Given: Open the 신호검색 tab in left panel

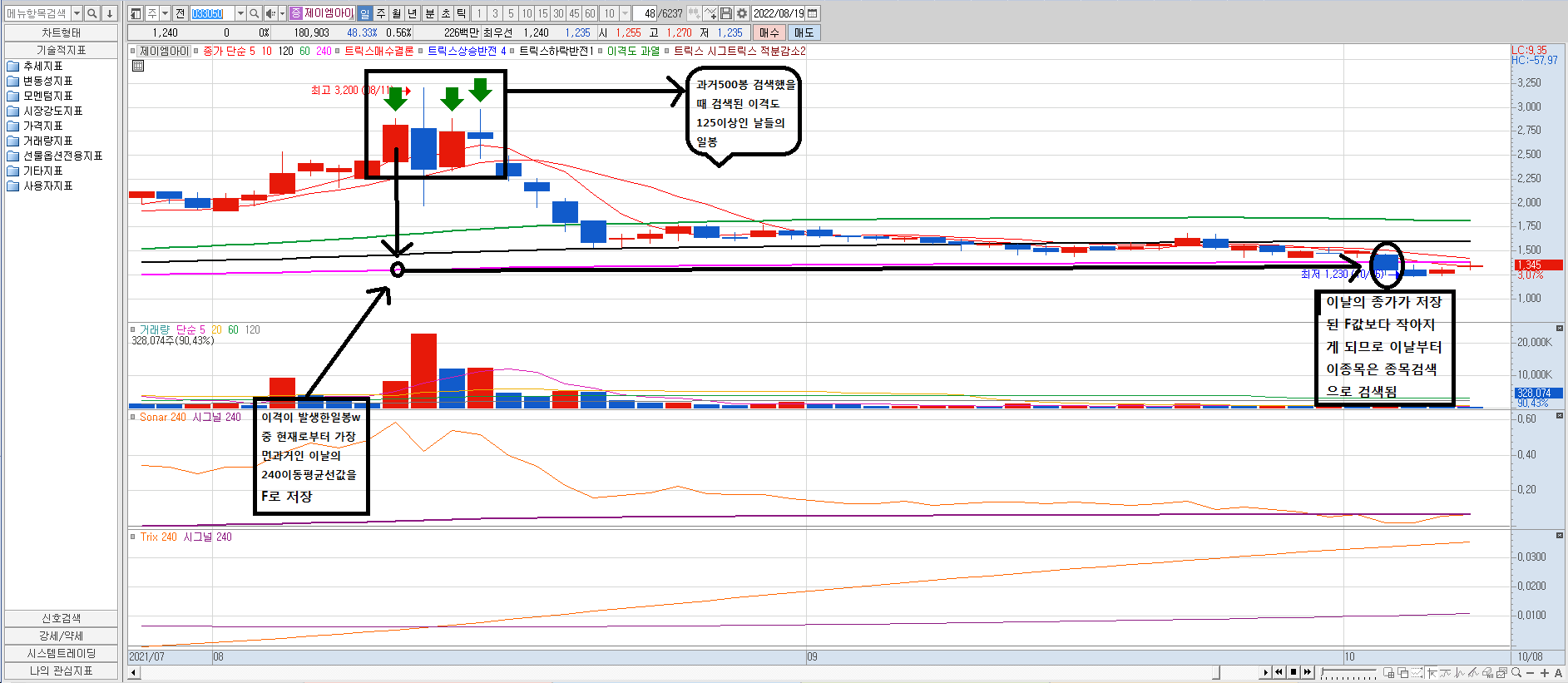Looking at the screenshot, I should pyautogui.click(x=61, y=618).
